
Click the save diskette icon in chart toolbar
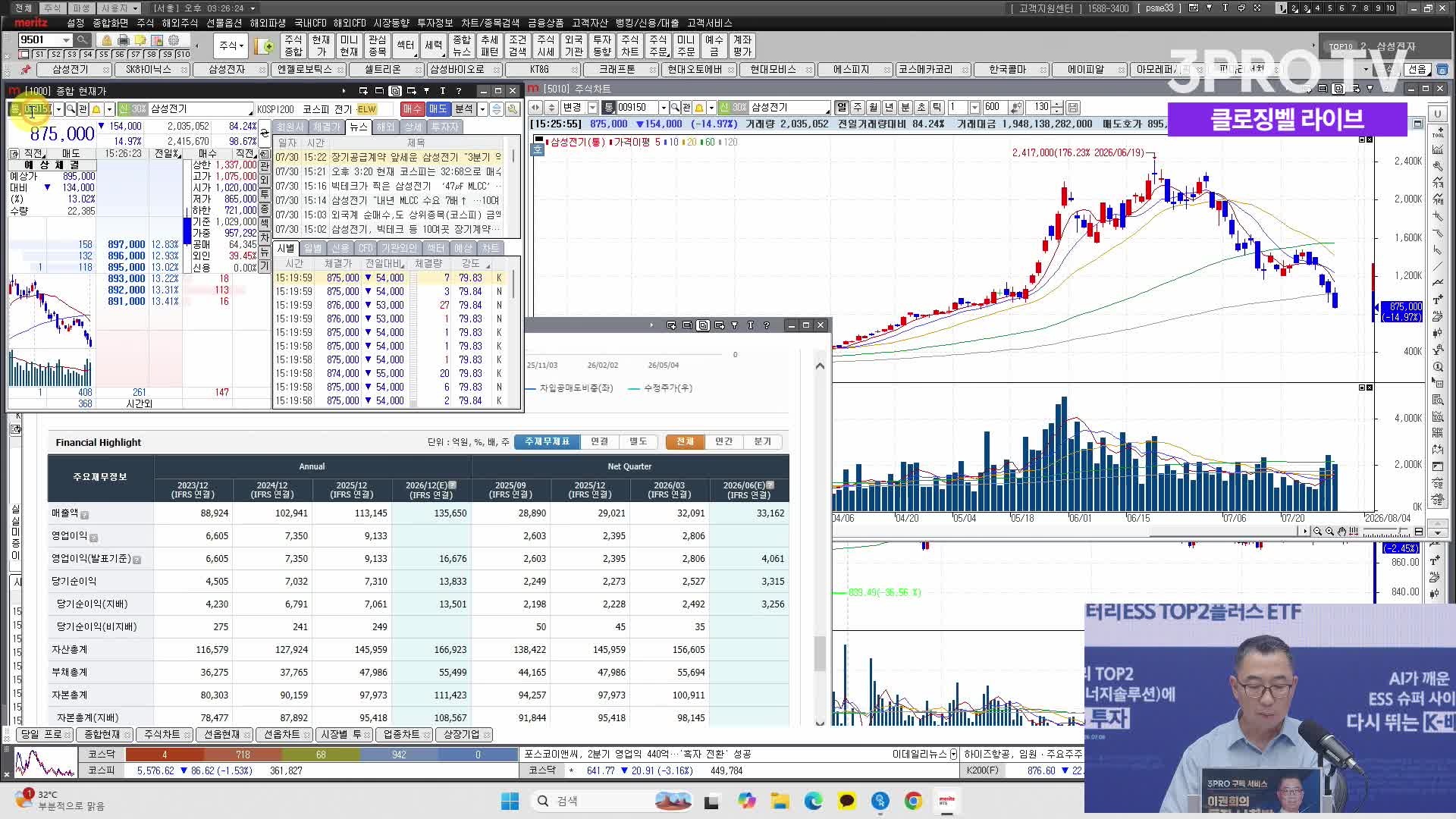[x=1073, y=108]
